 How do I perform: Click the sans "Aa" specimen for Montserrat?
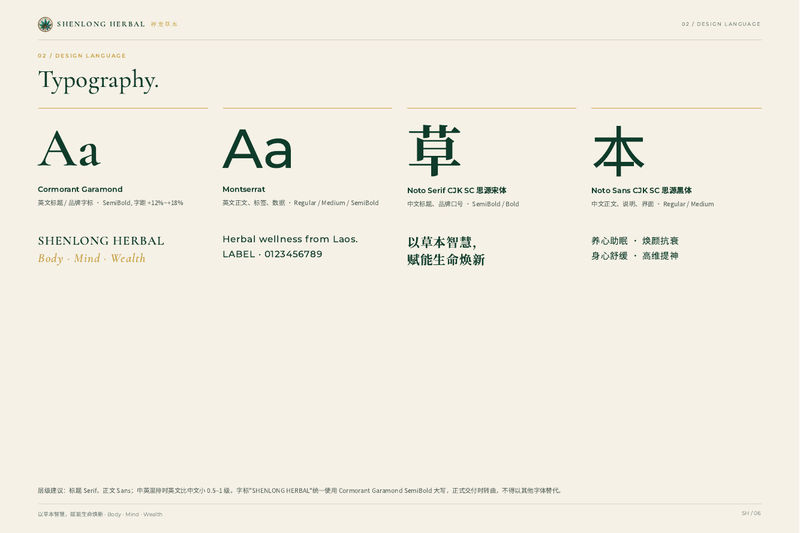pyautogui.click(x=257, y=149)
